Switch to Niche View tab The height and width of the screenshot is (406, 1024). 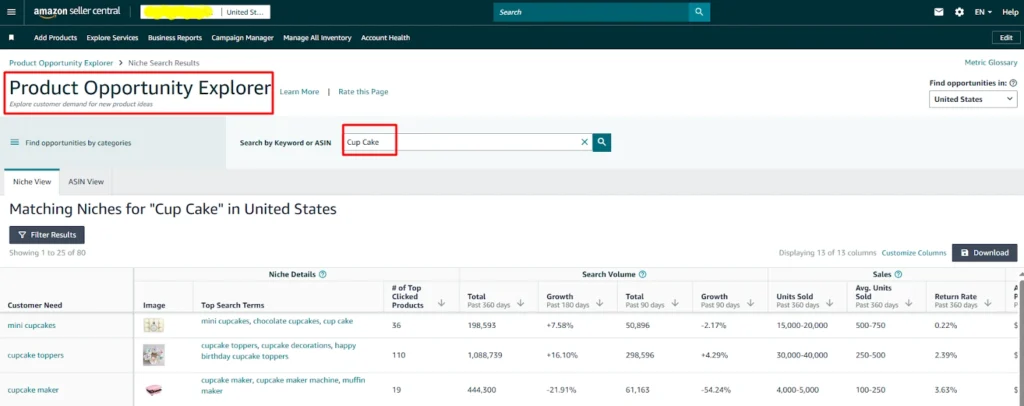point(32,181)
